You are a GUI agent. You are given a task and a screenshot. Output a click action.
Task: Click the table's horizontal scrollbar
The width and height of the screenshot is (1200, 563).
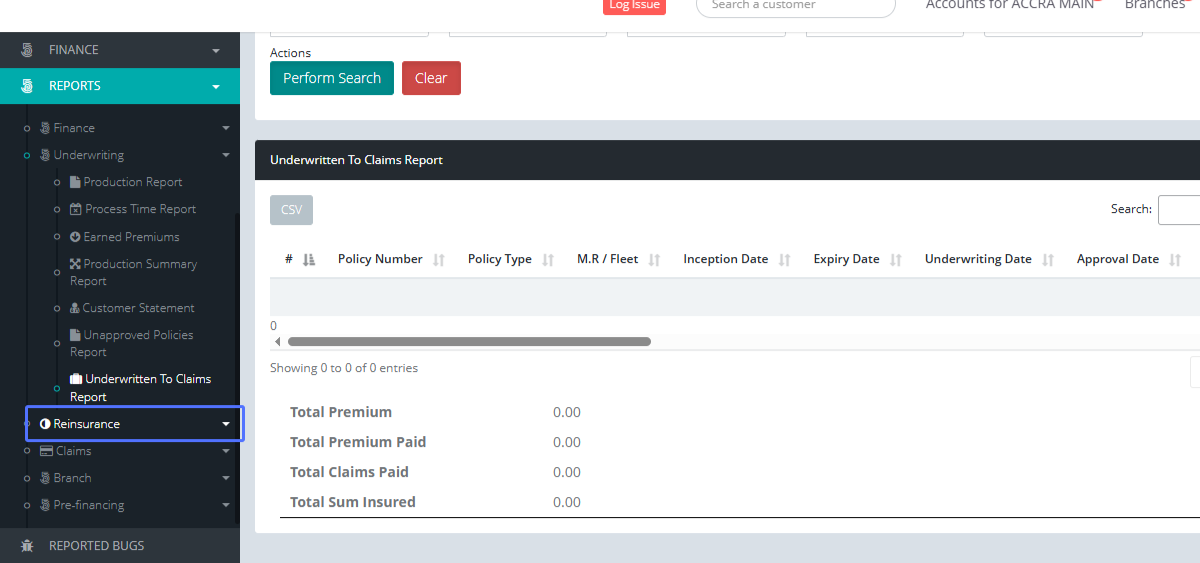coord(468,341)
